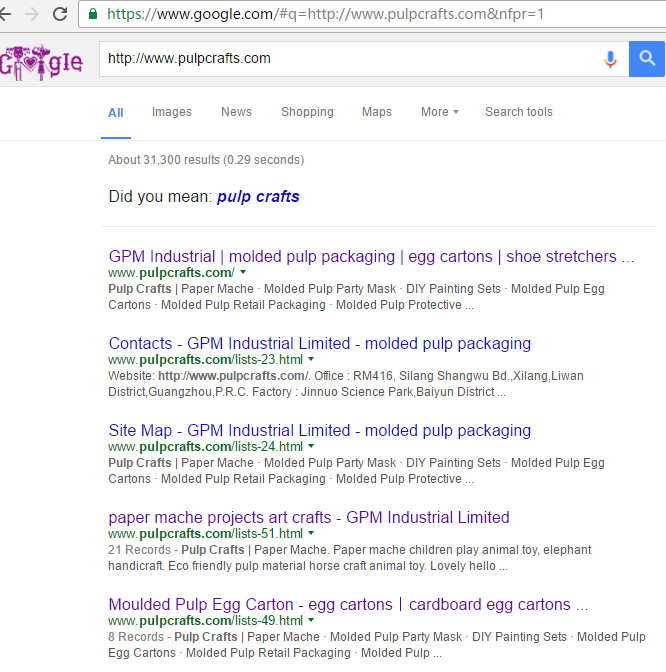Switch to the Images tab
Screen dimensions: 666x672
[x=172, y=112]
